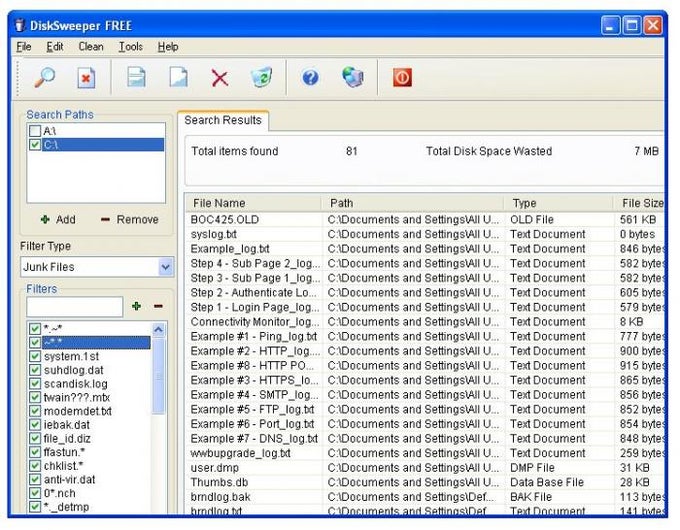This screenshot has width=680, height=530.
Task: Click the Data Base File type cell
Action: click(x=547, y=482)
